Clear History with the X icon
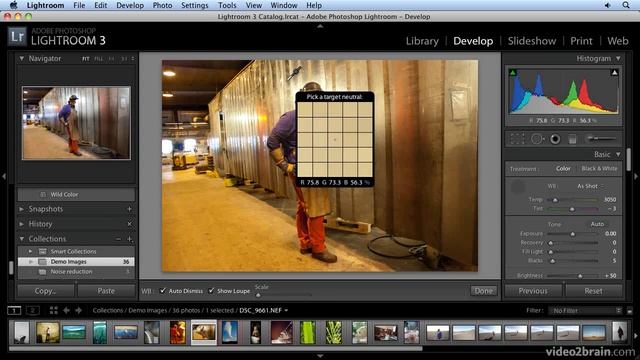640x360 pixels. click(129, 224)
